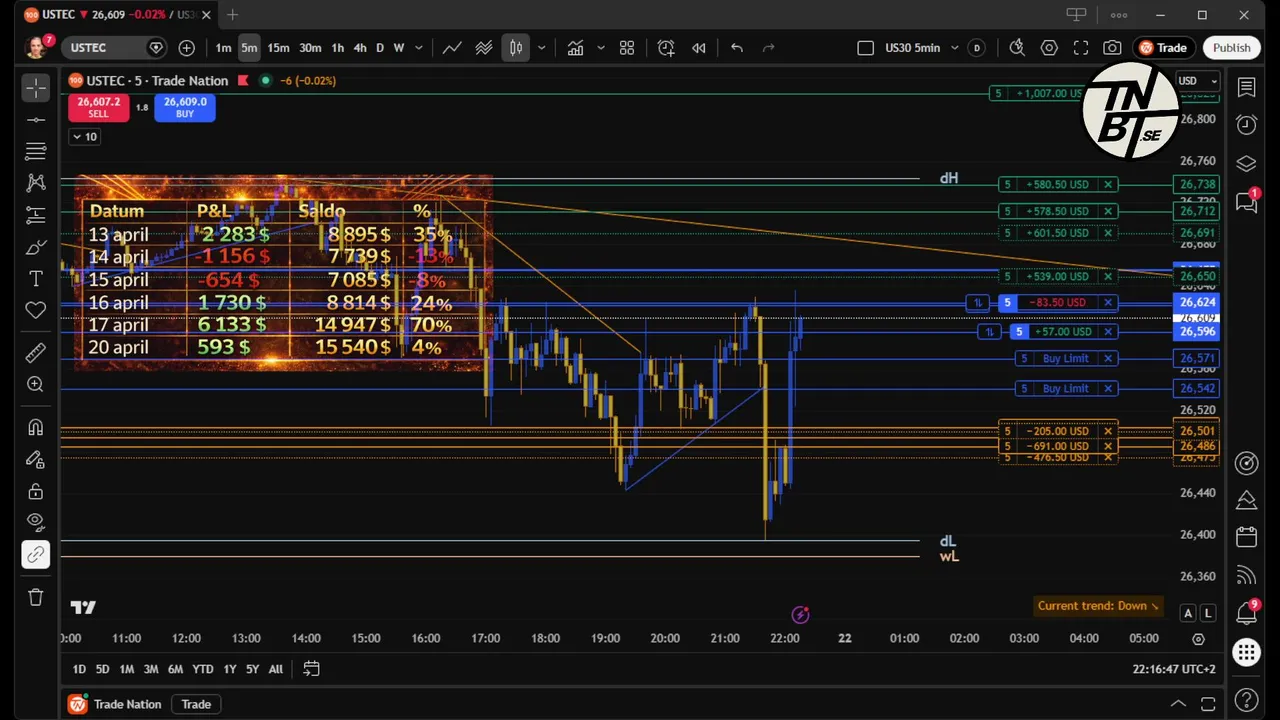
Task: Select the 1h timeframe
Action: pyautogui.click(x=338, y=48)
